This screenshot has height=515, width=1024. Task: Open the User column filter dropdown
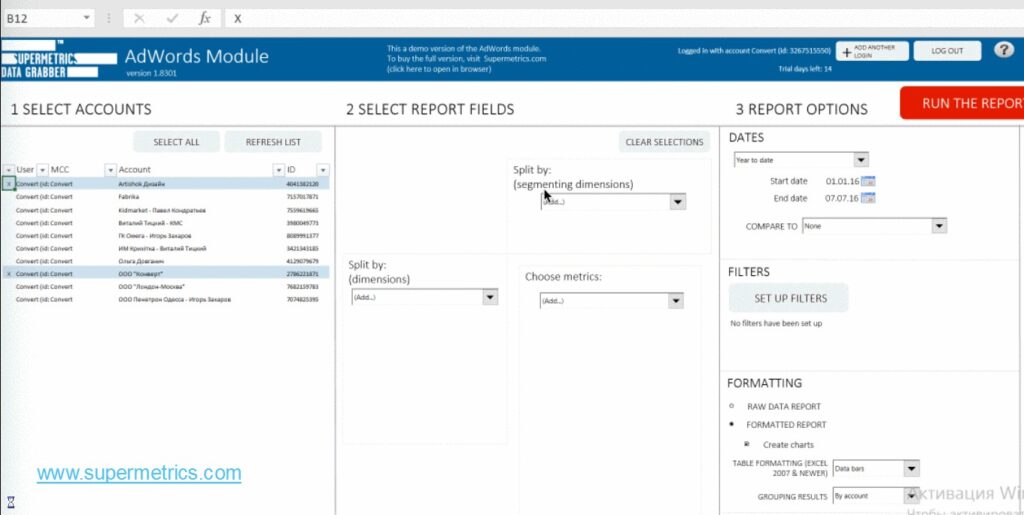coord(42,170)
